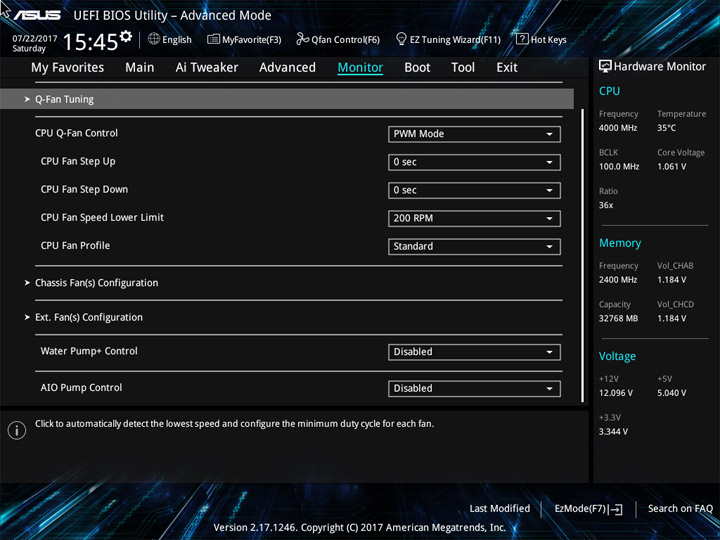Open the CPU Fan Profile Standard dropdown

pyautogui.click(x=474, y=246)
